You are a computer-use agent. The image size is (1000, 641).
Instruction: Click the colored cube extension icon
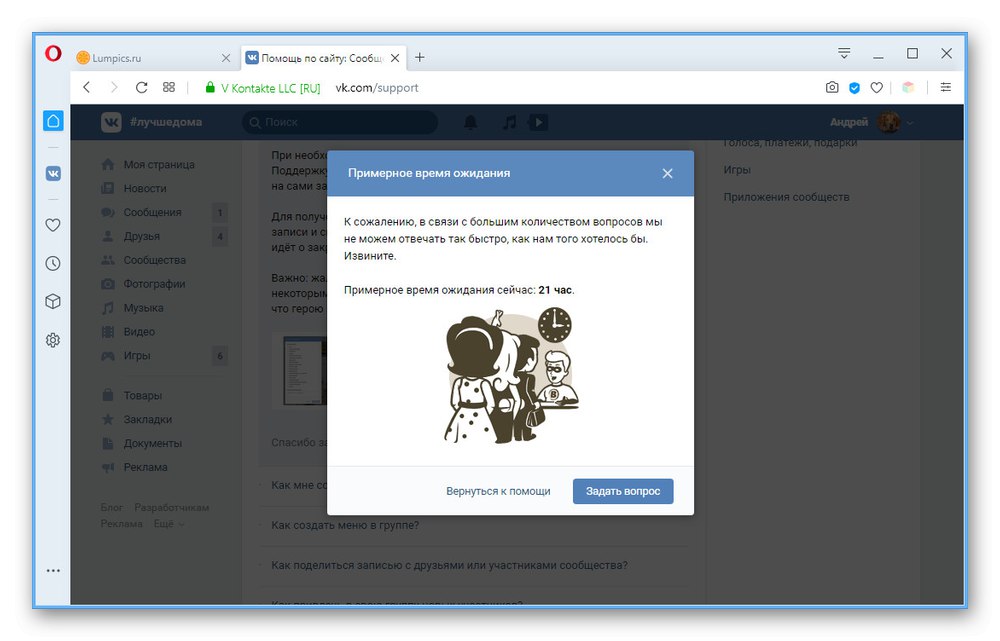(x=909, y=87)
